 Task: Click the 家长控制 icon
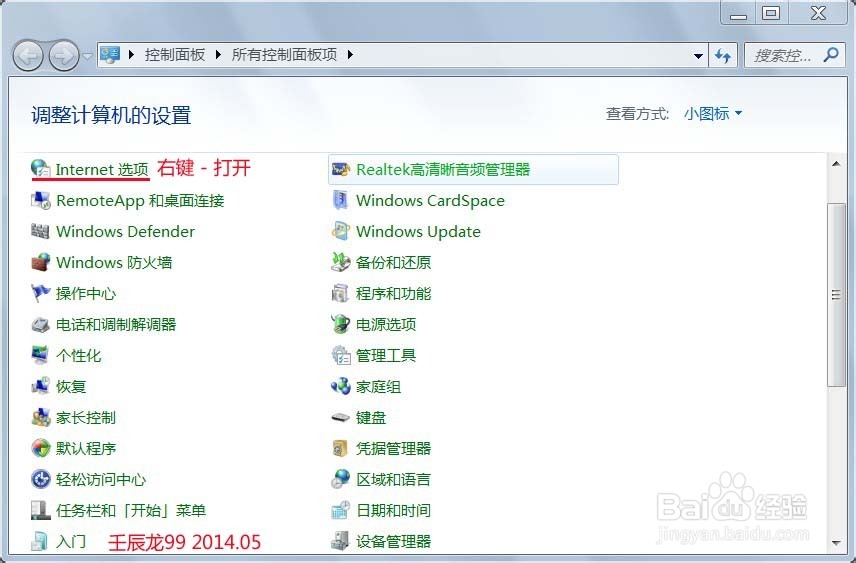click(x=40, y=418)
